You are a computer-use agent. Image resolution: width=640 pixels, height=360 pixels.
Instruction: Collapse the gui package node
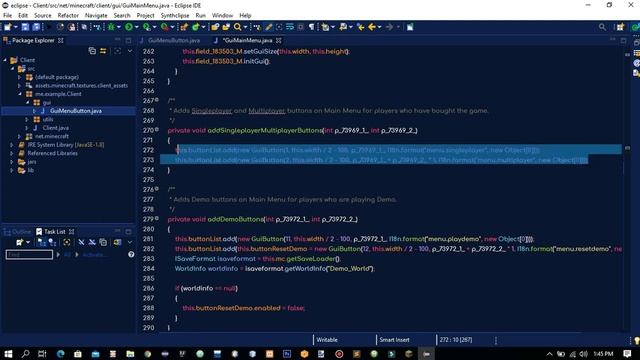[27, 102]
